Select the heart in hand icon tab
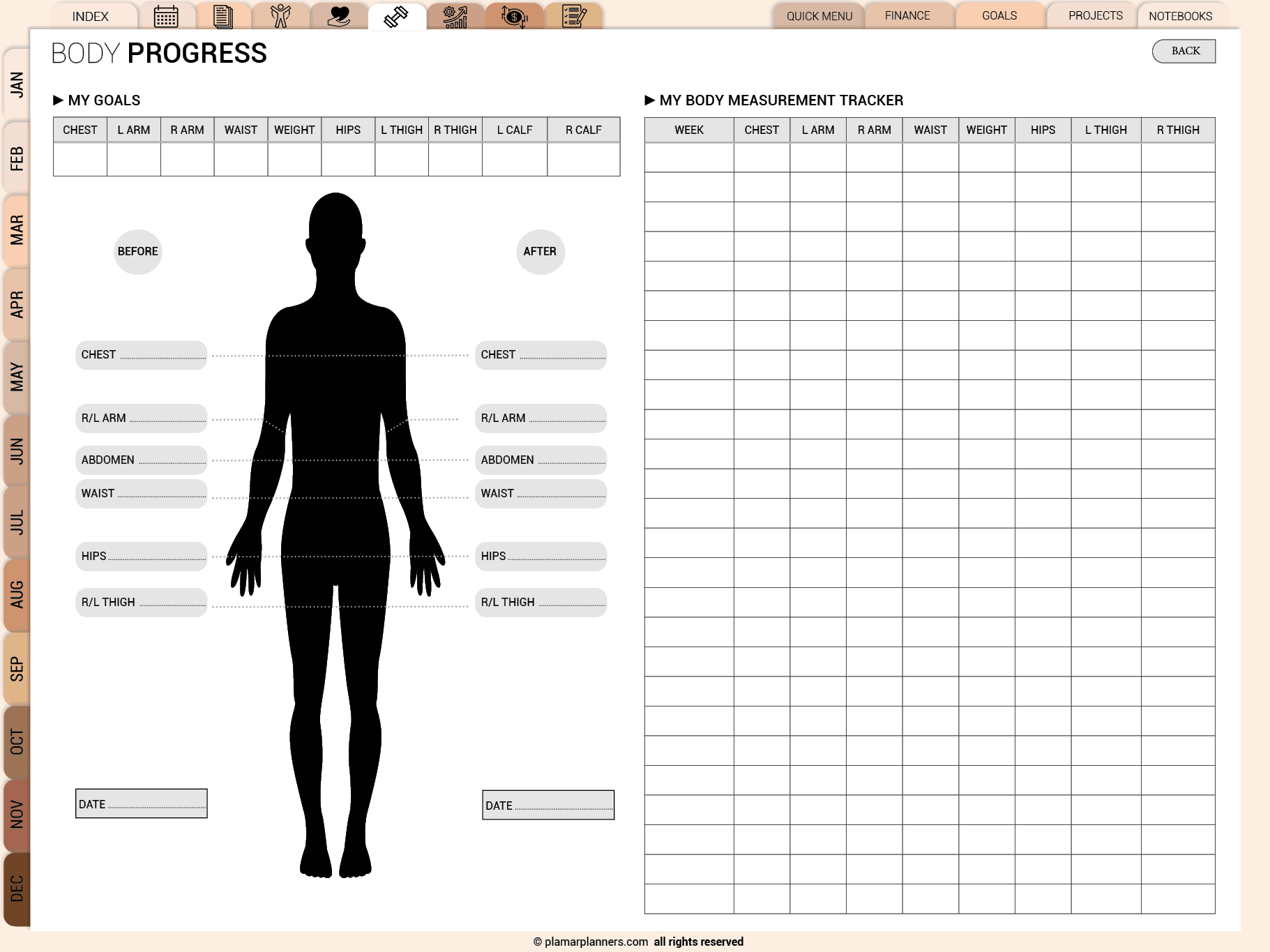This screenshot has width=1270, height=952. pos(339,16)
